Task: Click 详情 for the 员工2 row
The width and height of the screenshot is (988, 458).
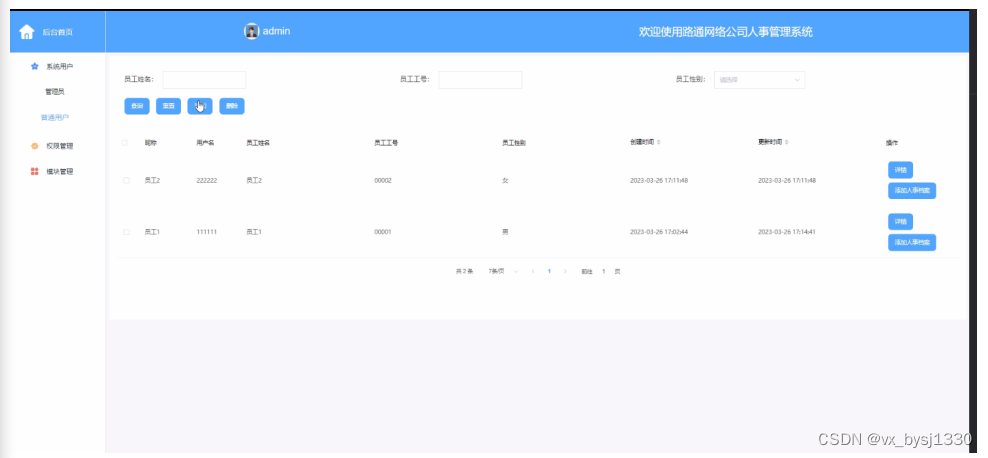Action: click(900, 170)
